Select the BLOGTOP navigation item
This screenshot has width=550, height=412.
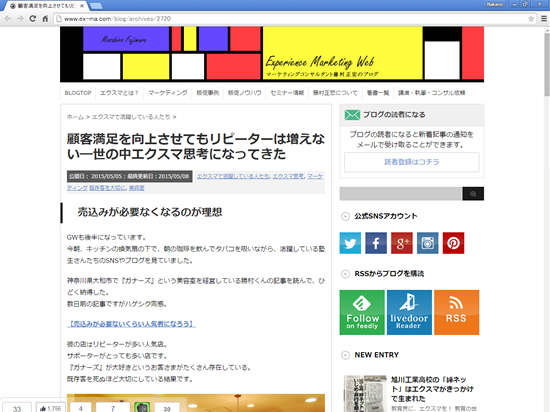(x=78, y=93)
